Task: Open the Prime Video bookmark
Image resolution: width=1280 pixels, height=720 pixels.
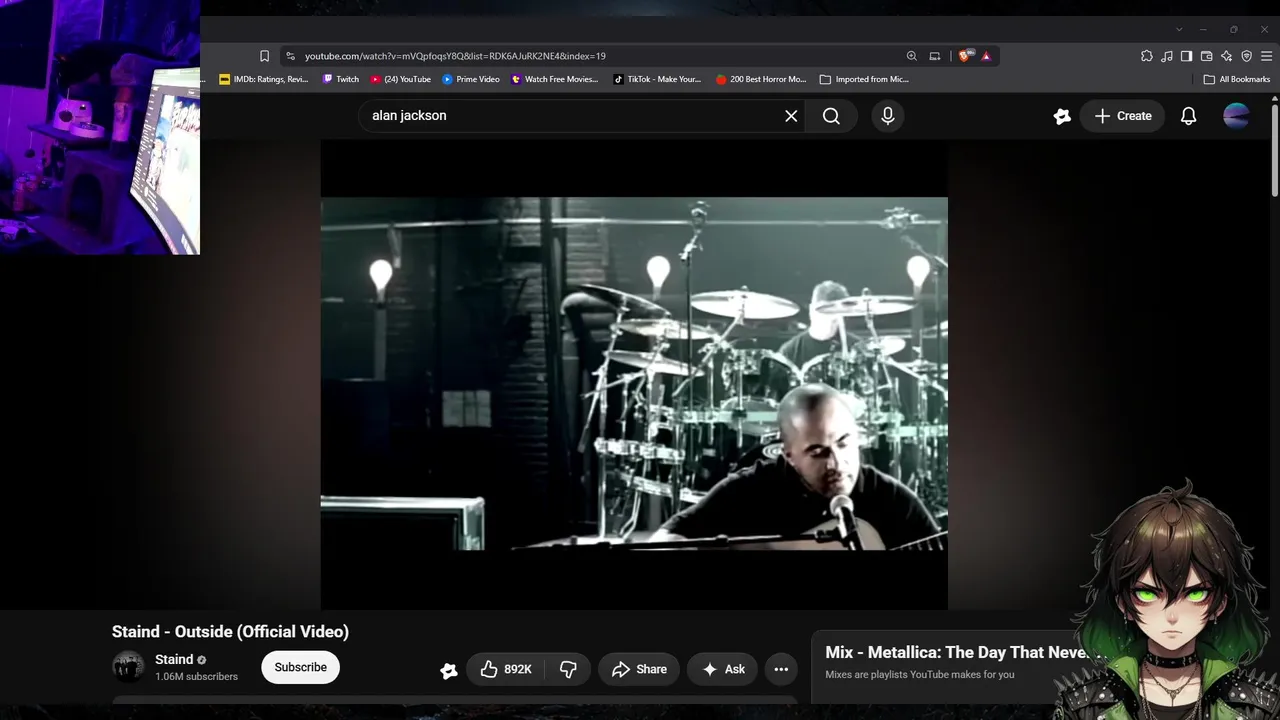Action: [x=471, y=79]
